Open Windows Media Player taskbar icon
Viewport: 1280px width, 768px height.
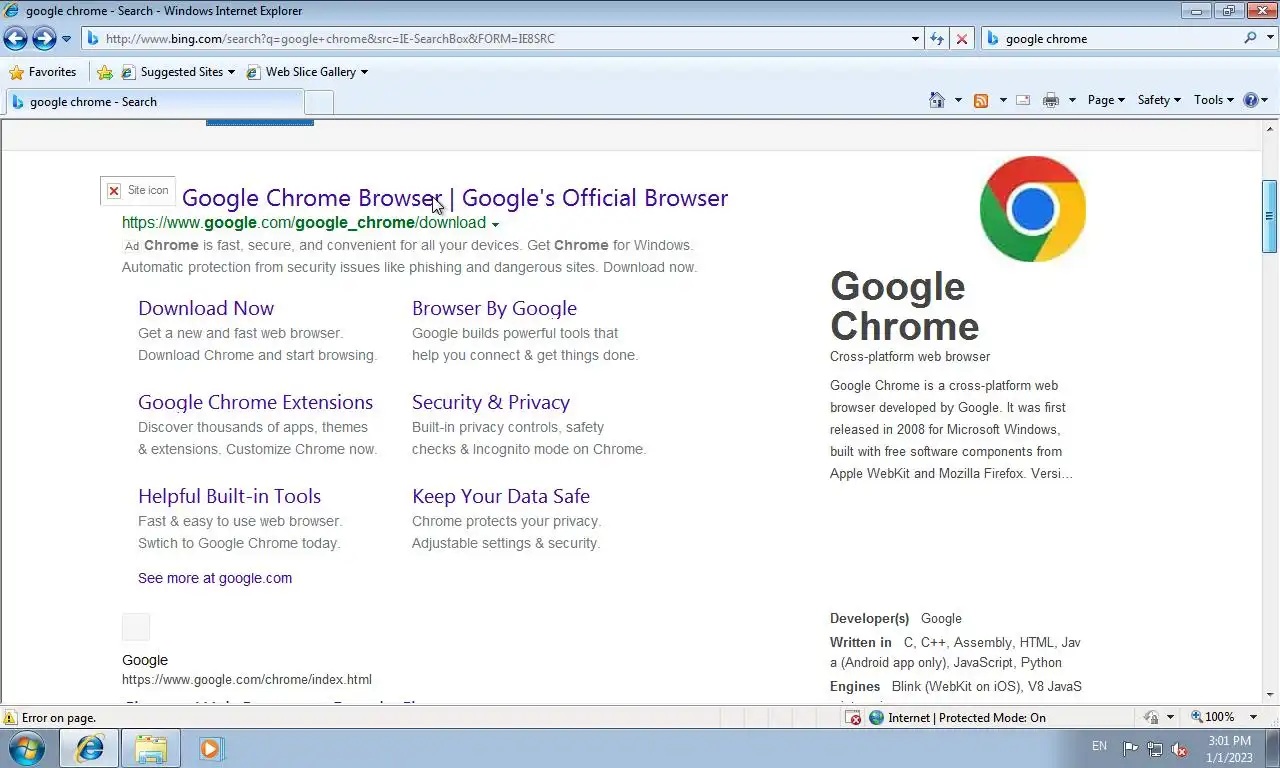pos(211,748)
